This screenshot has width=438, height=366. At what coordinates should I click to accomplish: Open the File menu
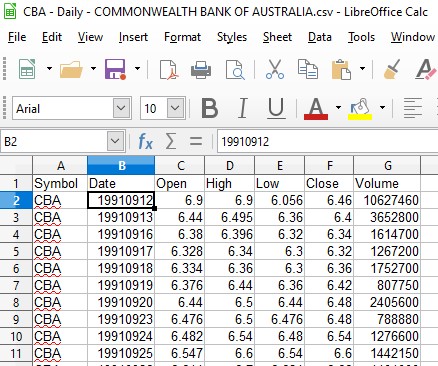(17, 37)
